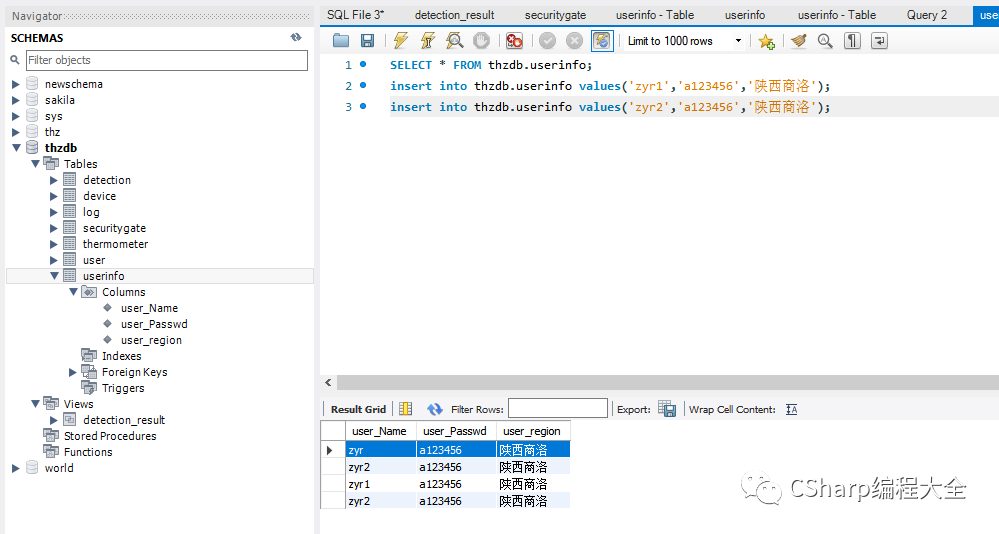999x534 pixels.
Task: Refresh the result grid data
Action: [434, 409]
